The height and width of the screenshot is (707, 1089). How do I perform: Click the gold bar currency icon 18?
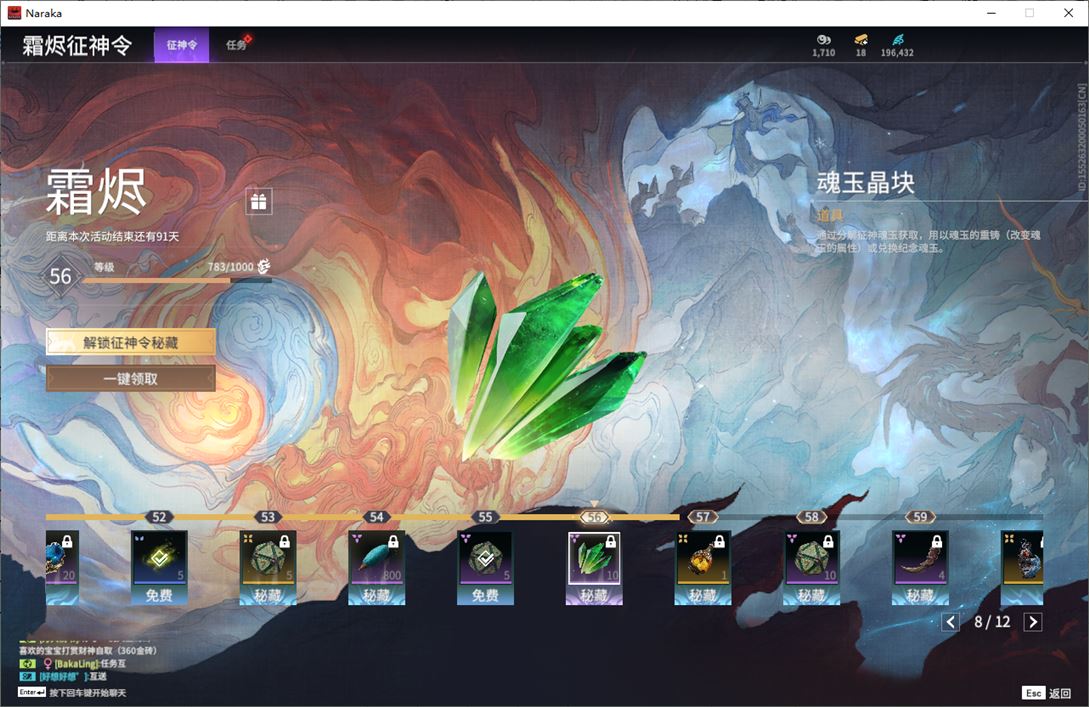click(x=861, y=40)
